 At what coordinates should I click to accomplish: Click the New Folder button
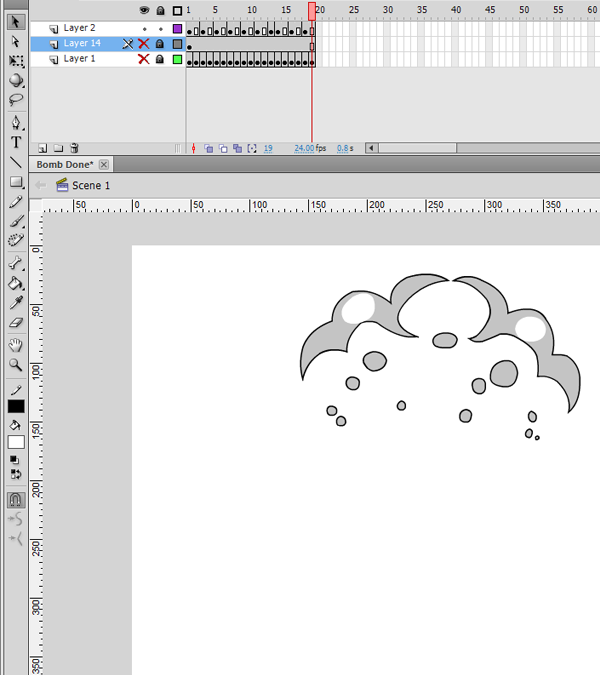point(58,149)
